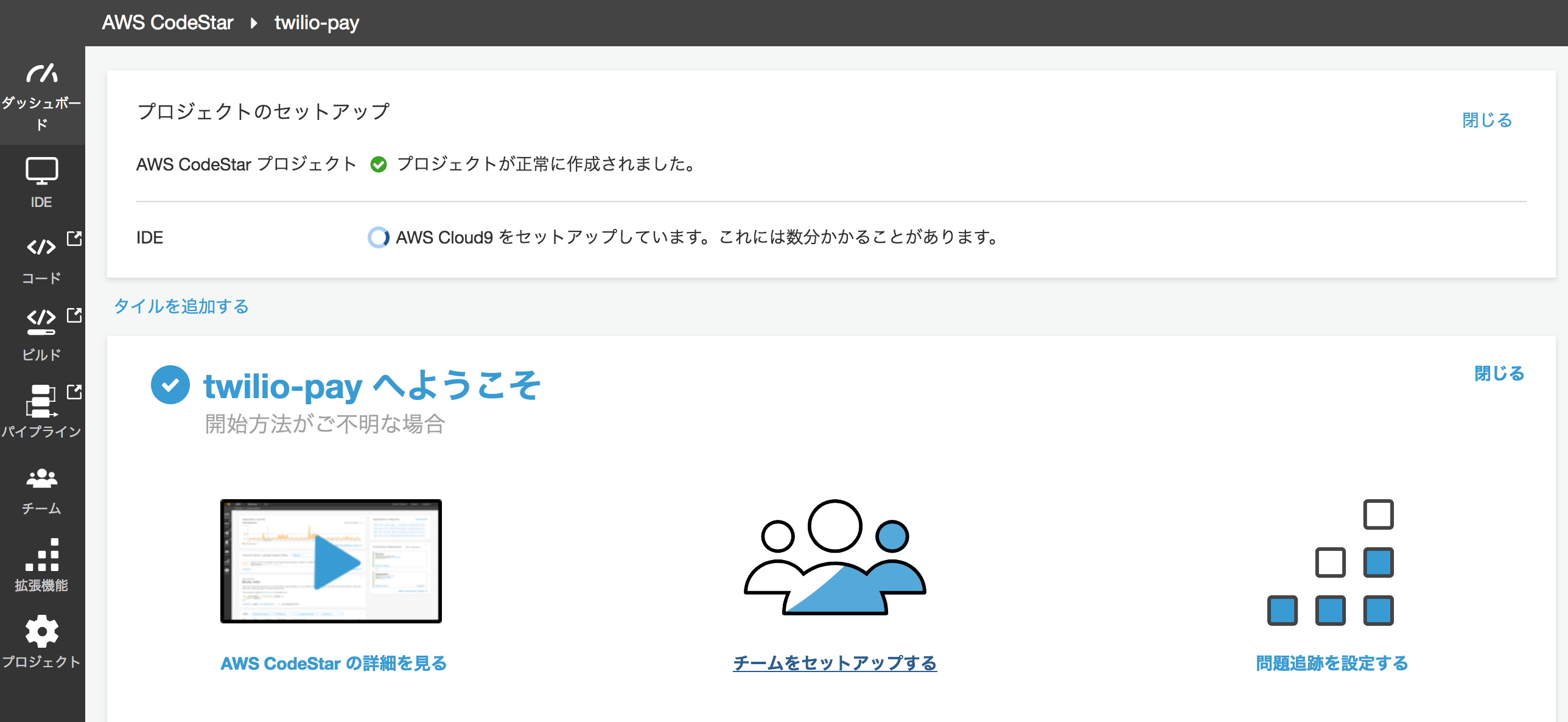Image resolution: width=1568 pixels, height=722 pixels.
Task: Click タイルを追加する link
Action: pos(181,306)
